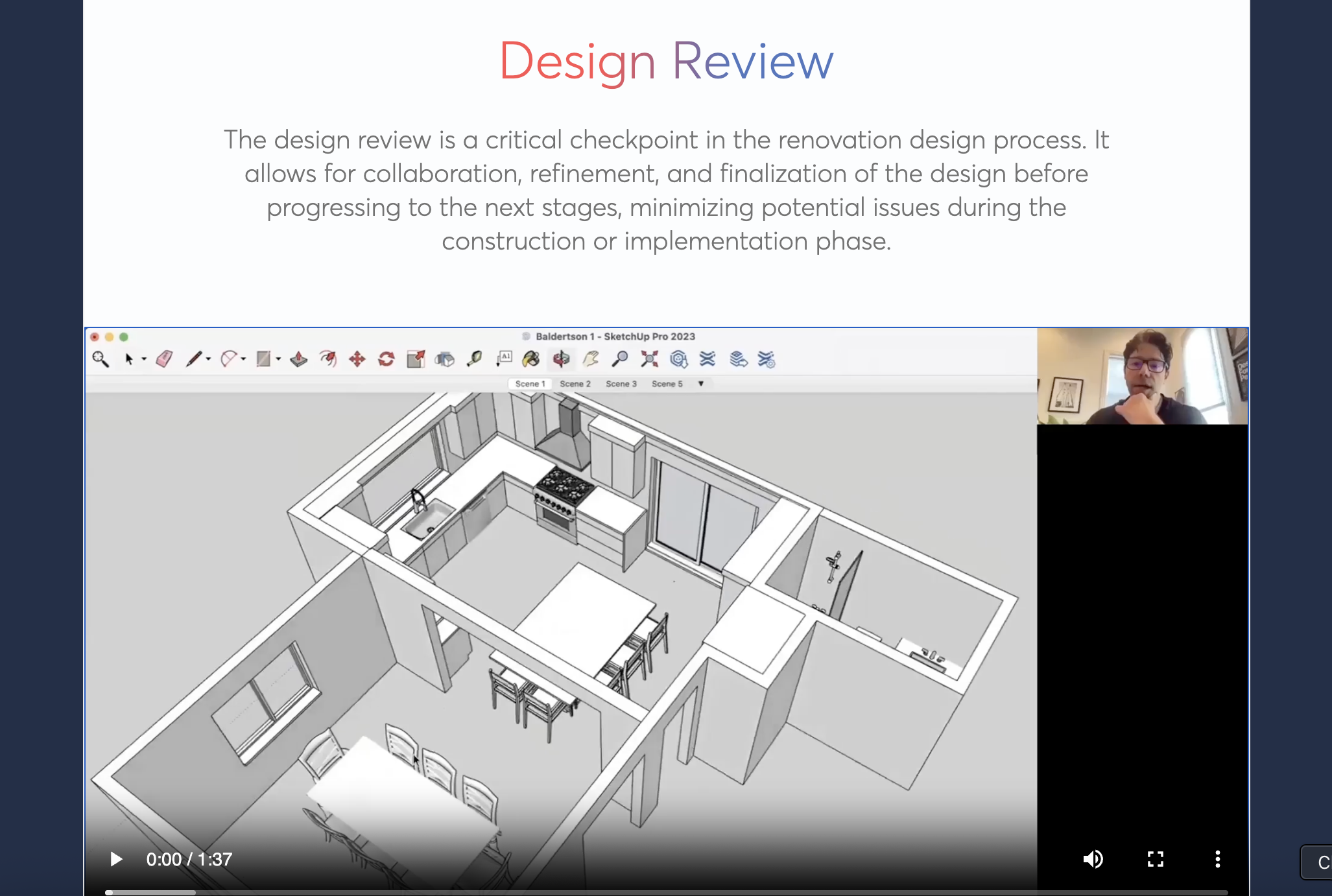Viewport: 1332px width, 896px height.
Task: Activate the Orbit tool
Action: tap(561, 359)
